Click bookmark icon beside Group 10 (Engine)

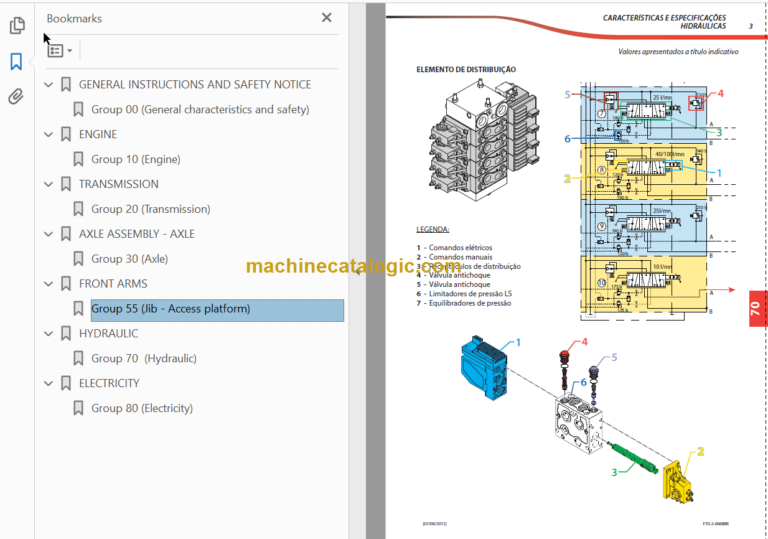pyautogui.click(x=78, y=159)
